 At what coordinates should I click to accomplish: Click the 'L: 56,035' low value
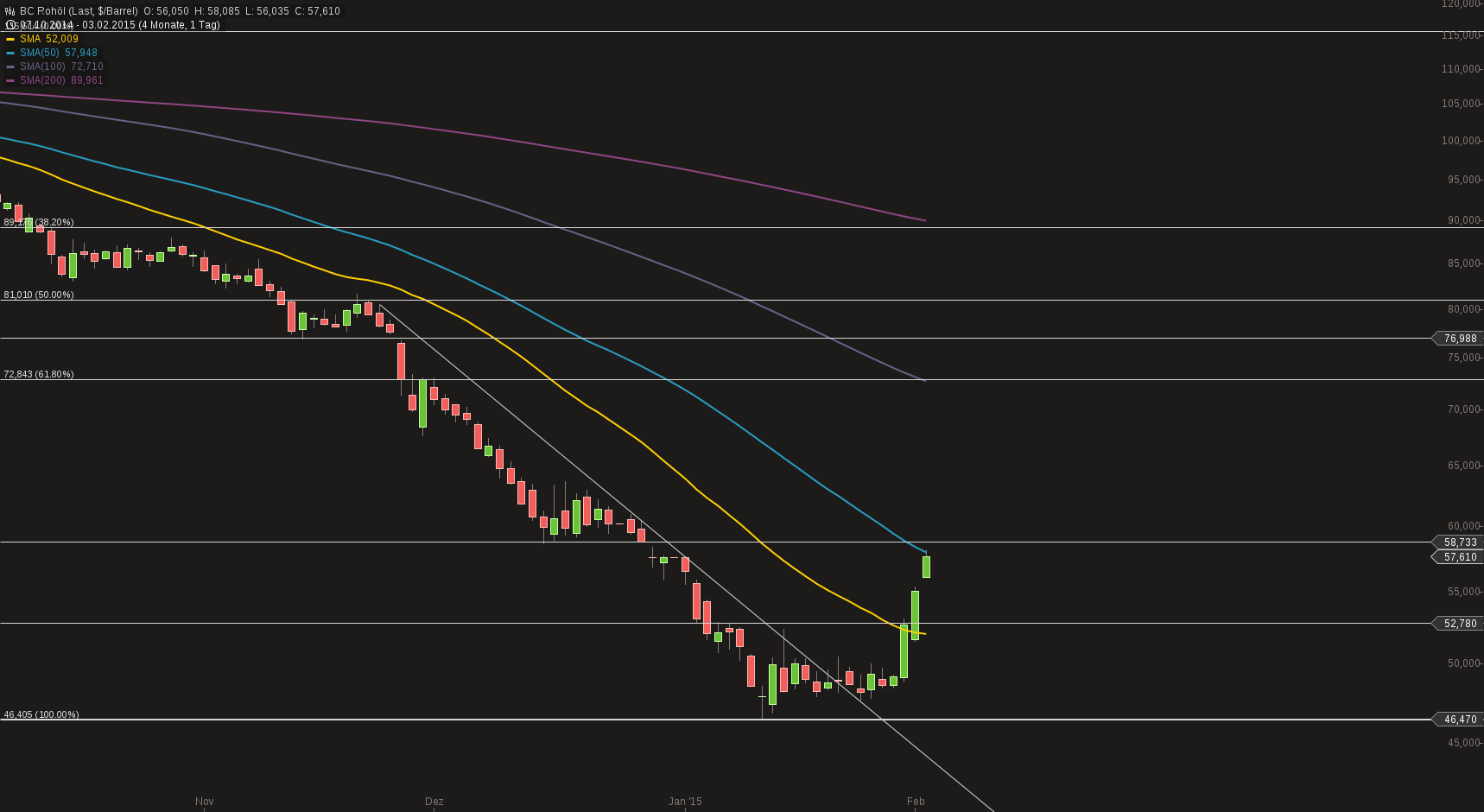tap(266, 11)
